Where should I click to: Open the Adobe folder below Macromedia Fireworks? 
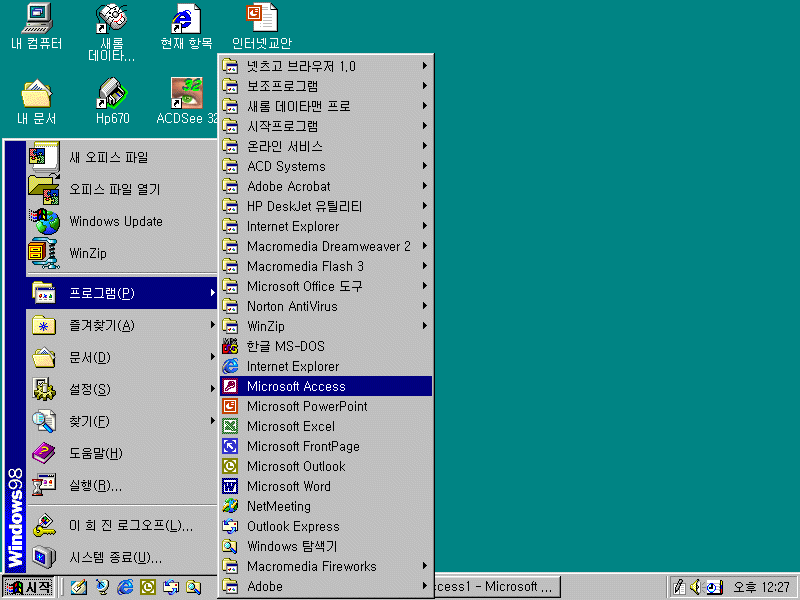326,586
